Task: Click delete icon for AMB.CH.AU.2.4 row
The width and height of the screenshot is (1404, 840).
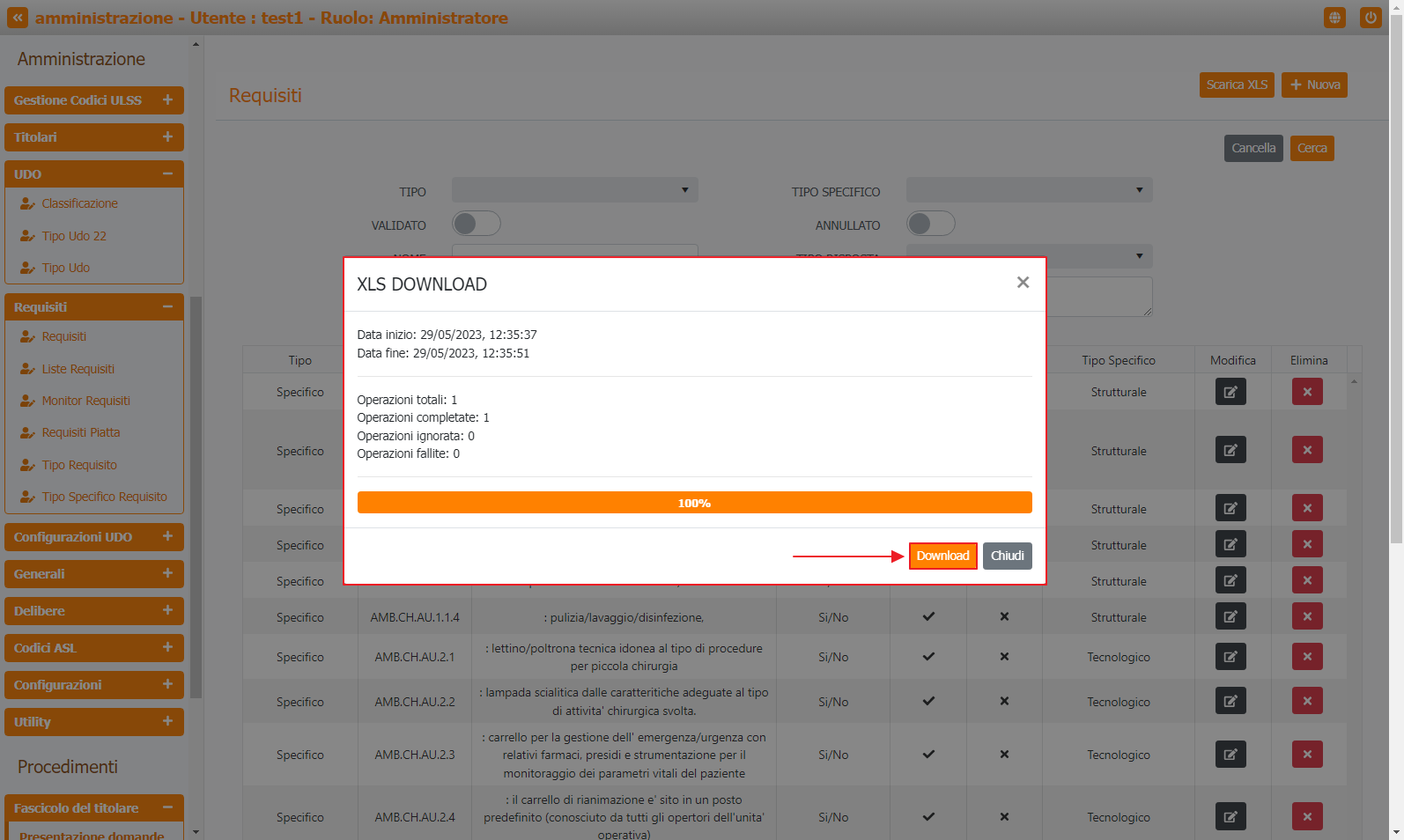Action: click(x=1307, y=817)
